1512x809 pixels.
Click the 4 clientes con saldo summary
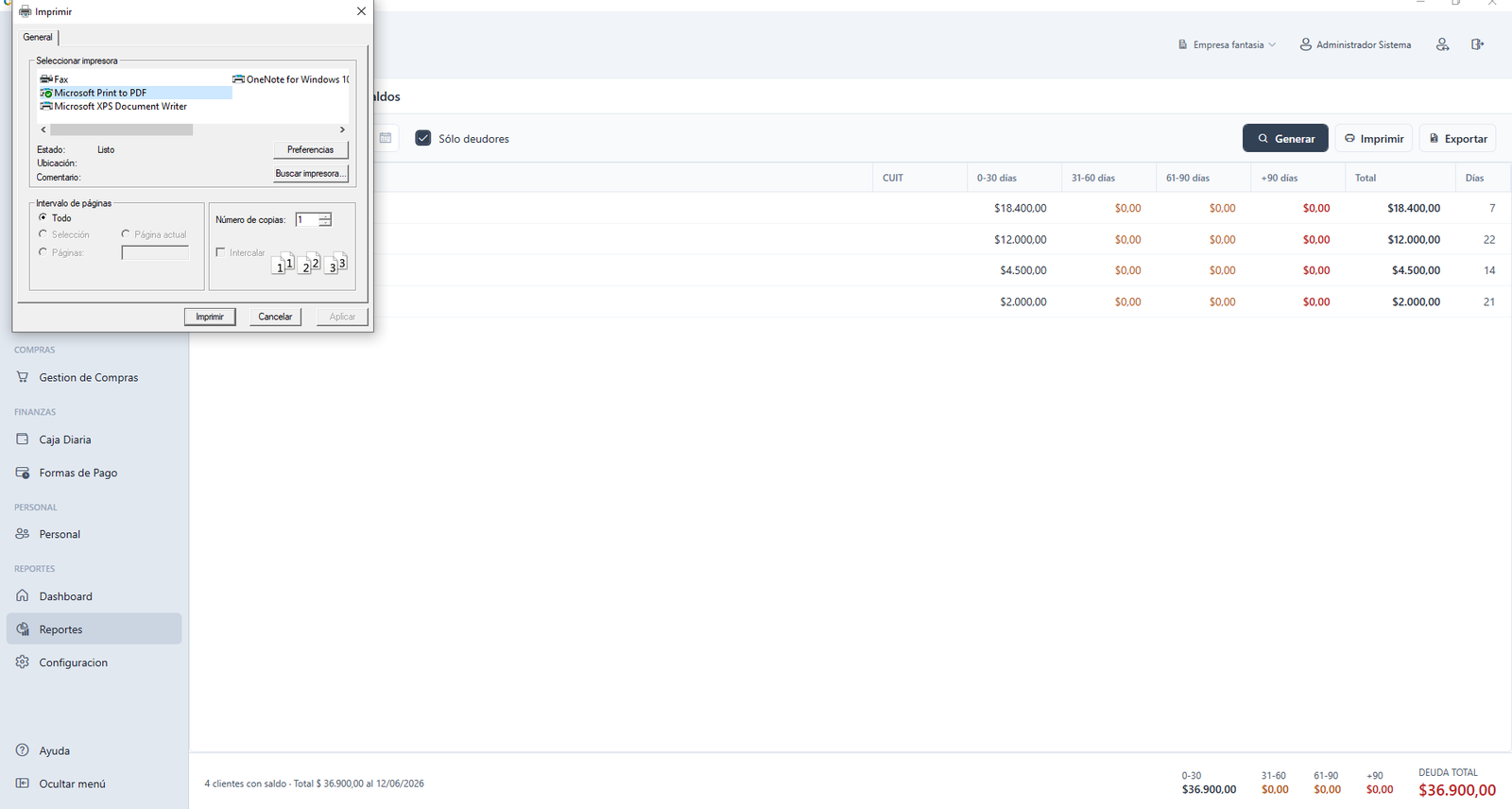click(x=315, y=783)
